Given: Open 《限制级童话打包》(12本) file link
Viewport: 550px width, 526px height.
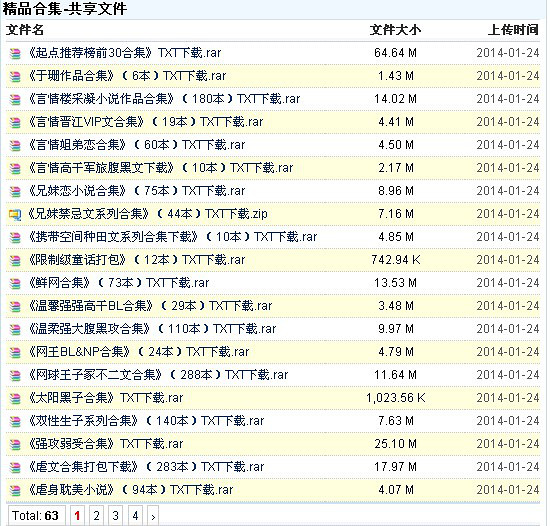Looking at the screenshot, I should [137, 260].
